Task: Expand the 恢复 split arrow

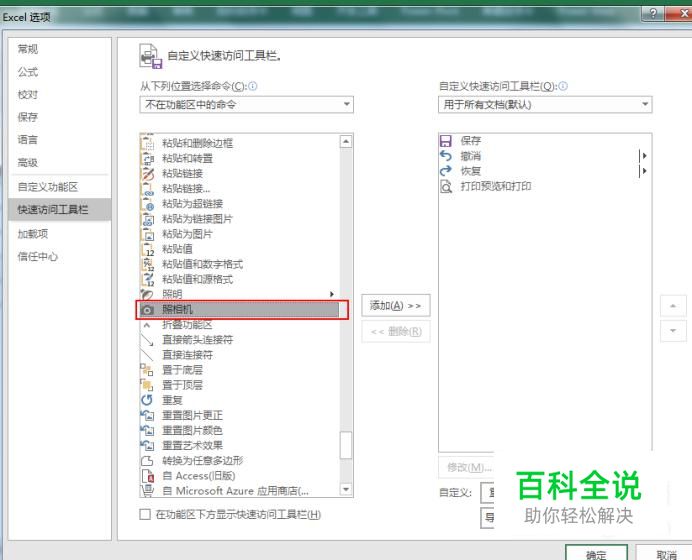Action: click(643, 171)
